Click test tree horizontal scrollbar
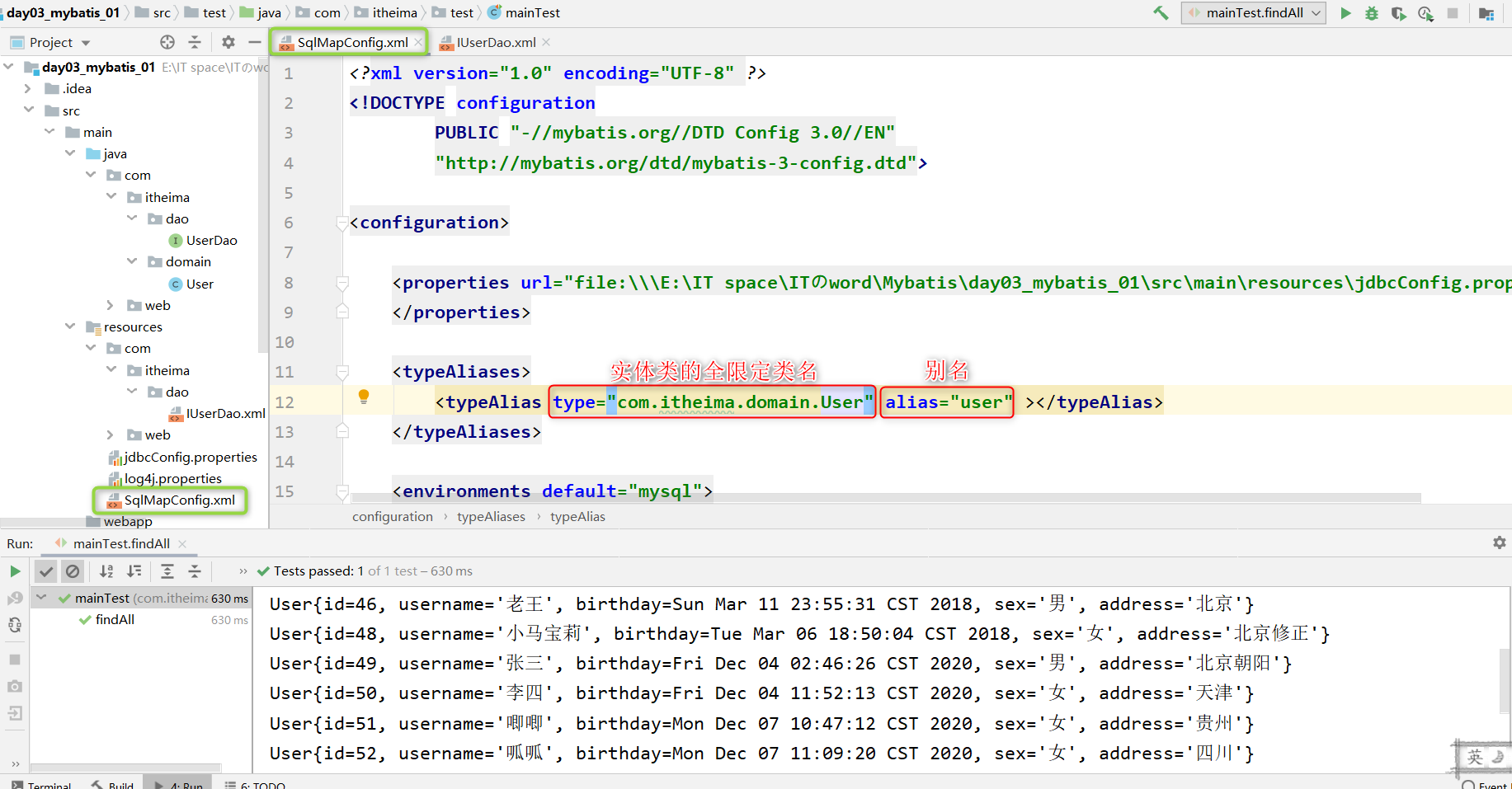Screen dimensions: 1512x789 click(125, 767)
